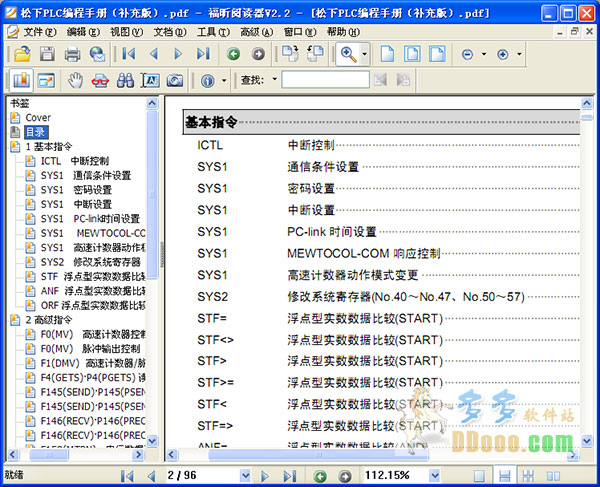Click the Actual Size page icon

(x=387, y=54)
